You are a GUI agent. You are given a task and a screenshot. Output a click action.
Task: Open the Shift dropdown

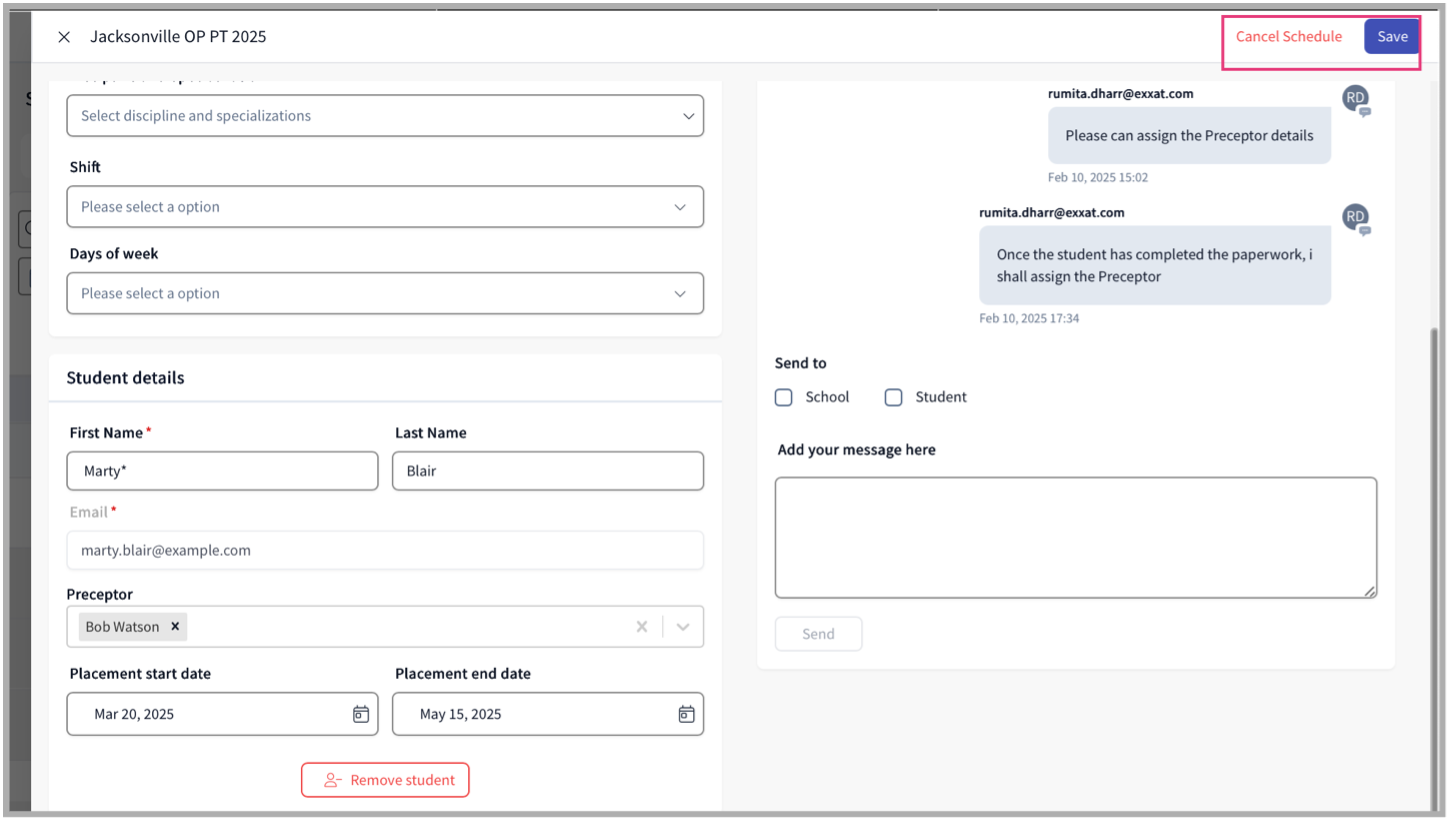click(x=680, y=207)
